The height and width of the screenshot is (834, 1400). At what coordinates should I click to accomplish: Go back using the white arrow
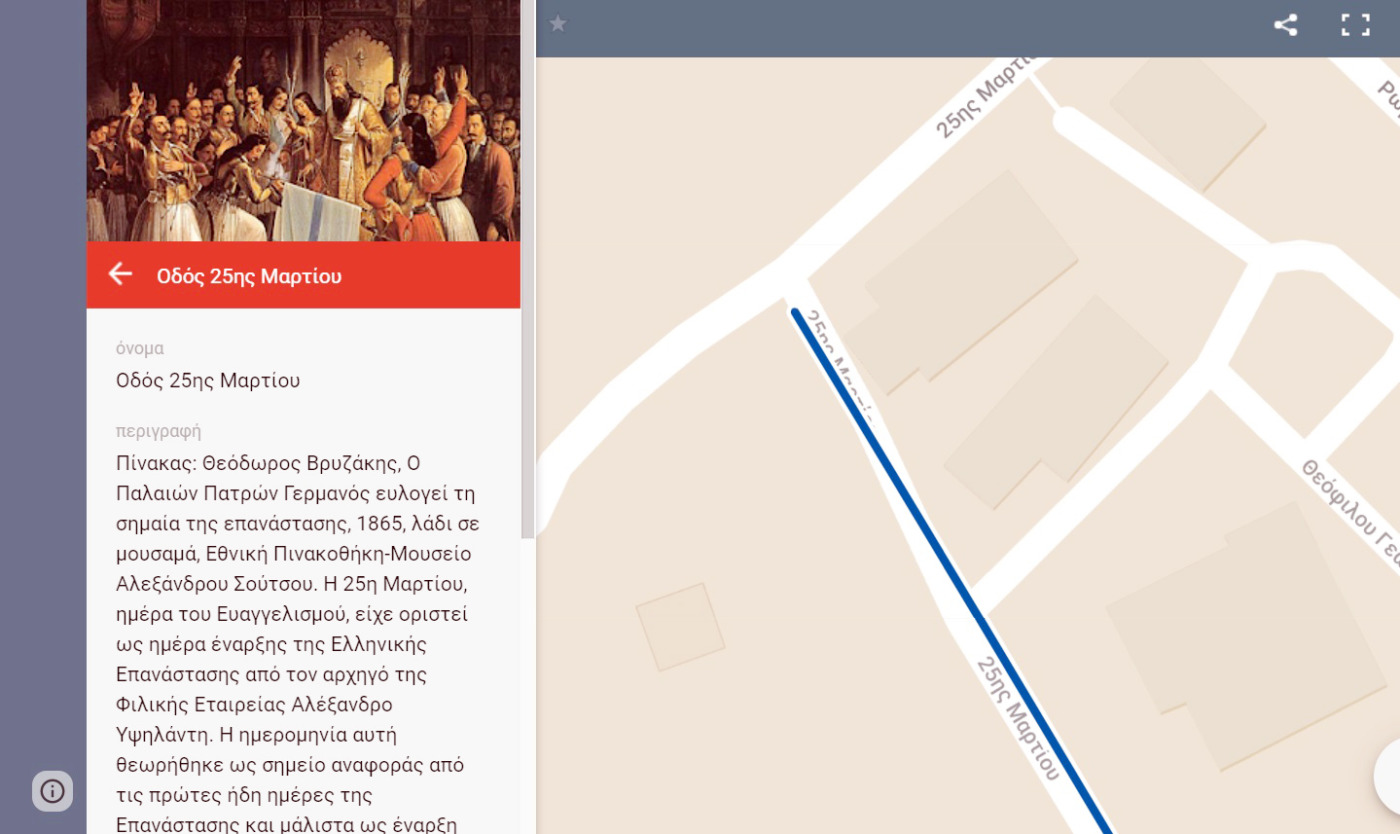coord(120,274)
